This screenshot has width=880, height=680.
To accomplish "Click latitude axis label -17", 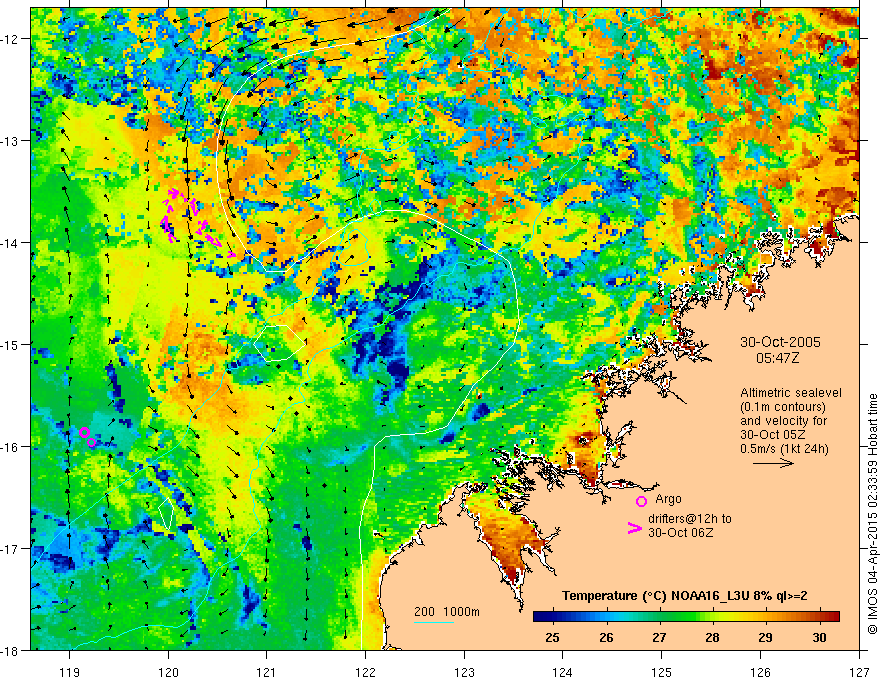I will [11, 548].
